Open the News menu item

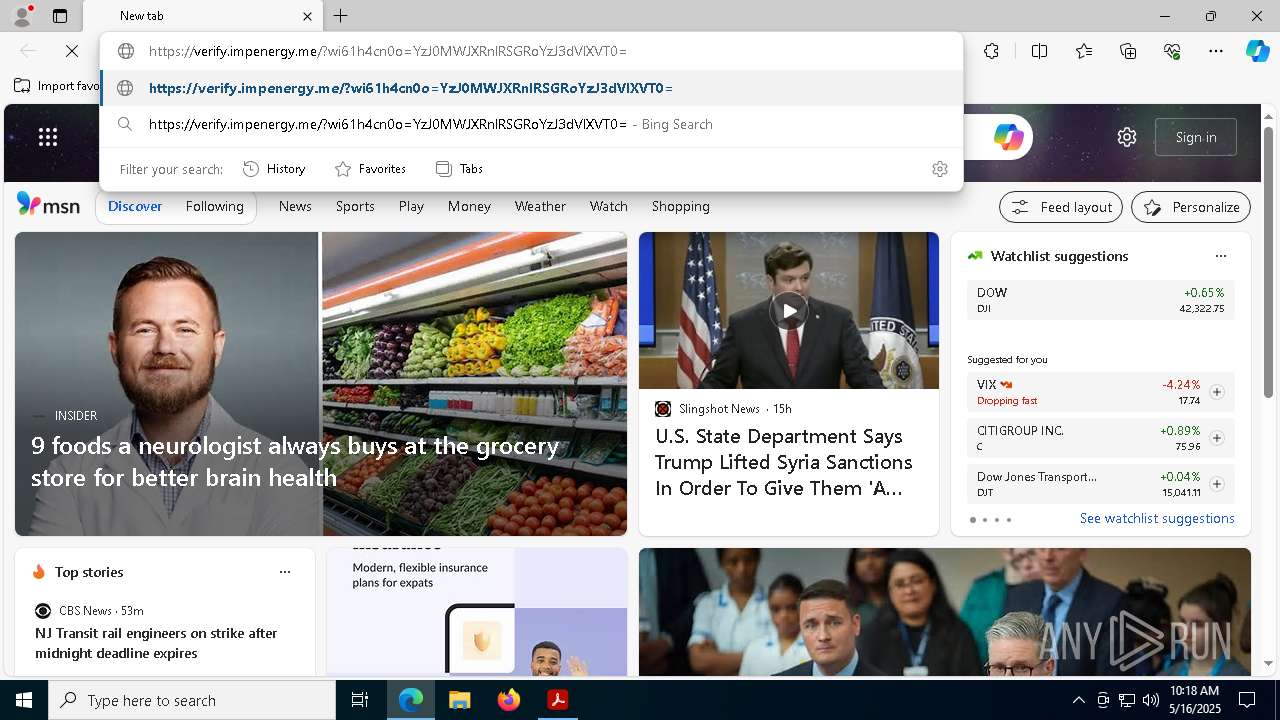295,206
